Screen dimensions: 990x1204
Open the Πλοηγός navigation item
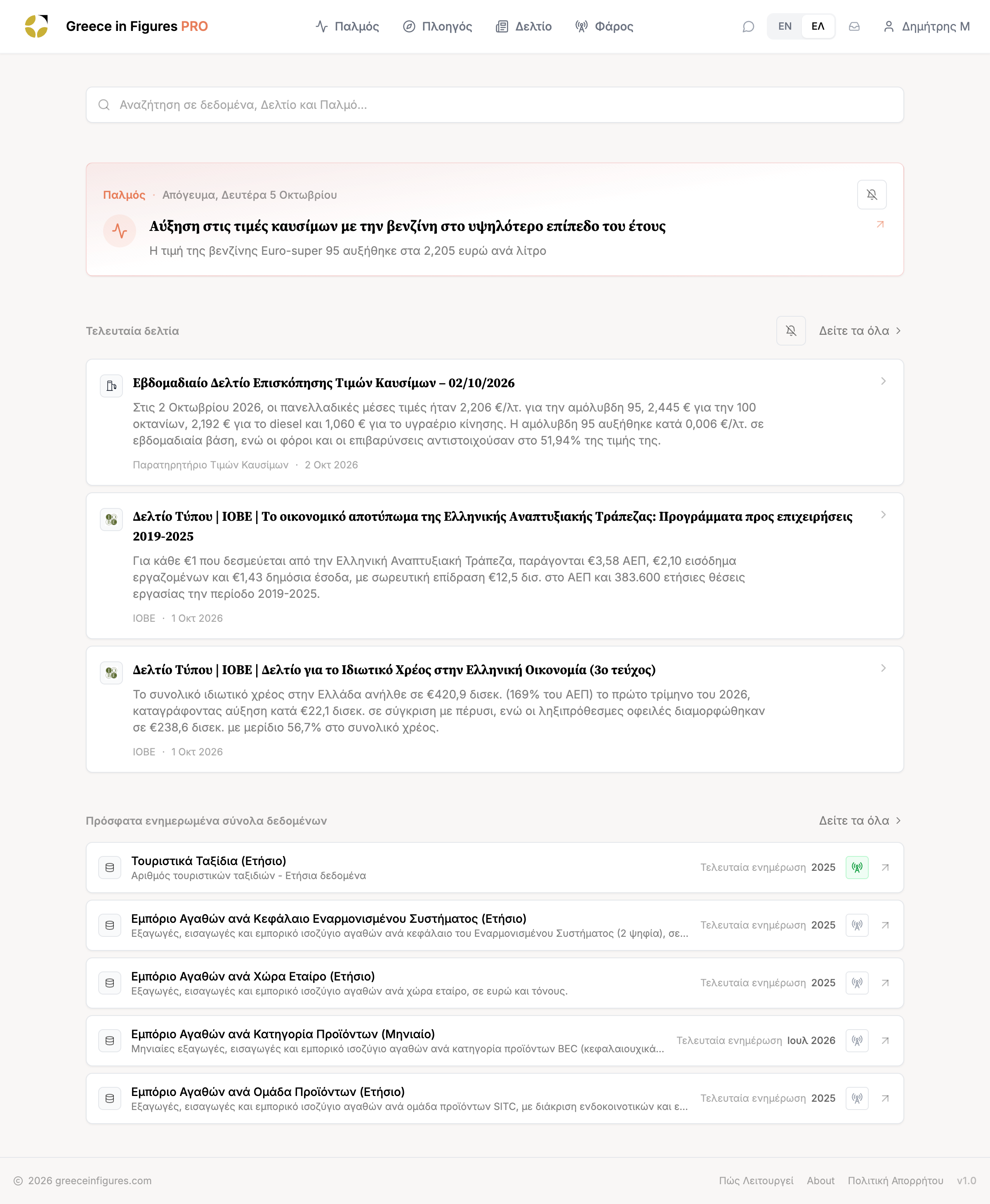click(437, 26)
